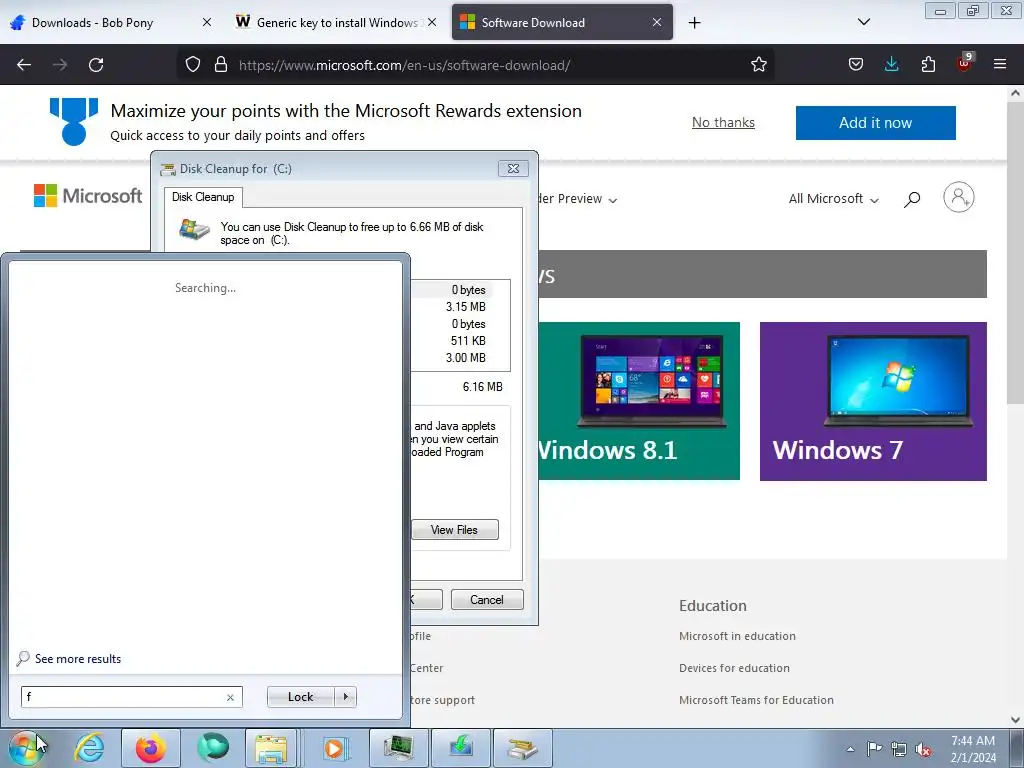1024x768 pixels.
Task: Open Windows Explorer folder icon in taskbar
Action: click(271, 748)
